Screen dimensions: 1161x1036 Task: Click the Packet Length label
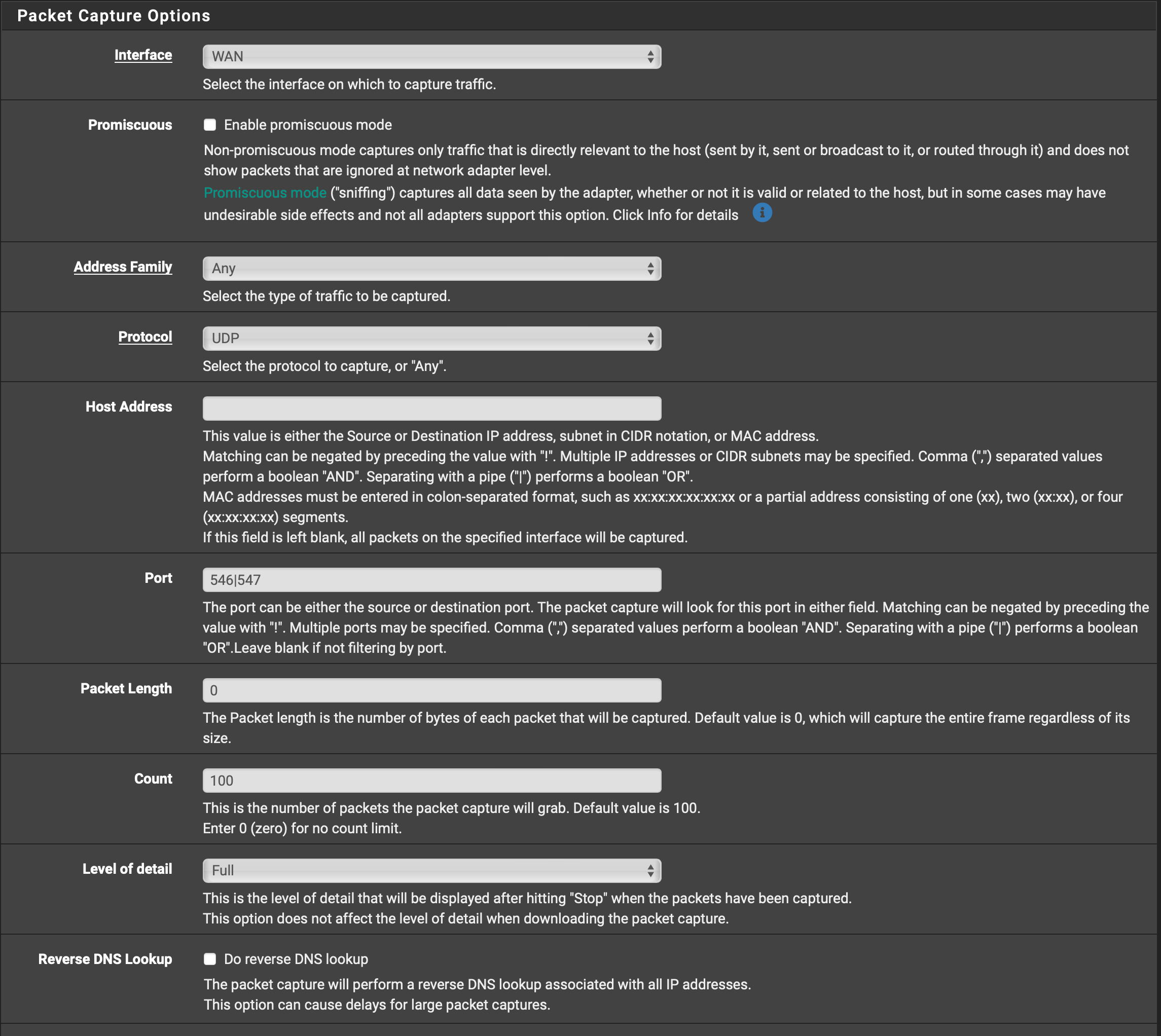point(126,689)
